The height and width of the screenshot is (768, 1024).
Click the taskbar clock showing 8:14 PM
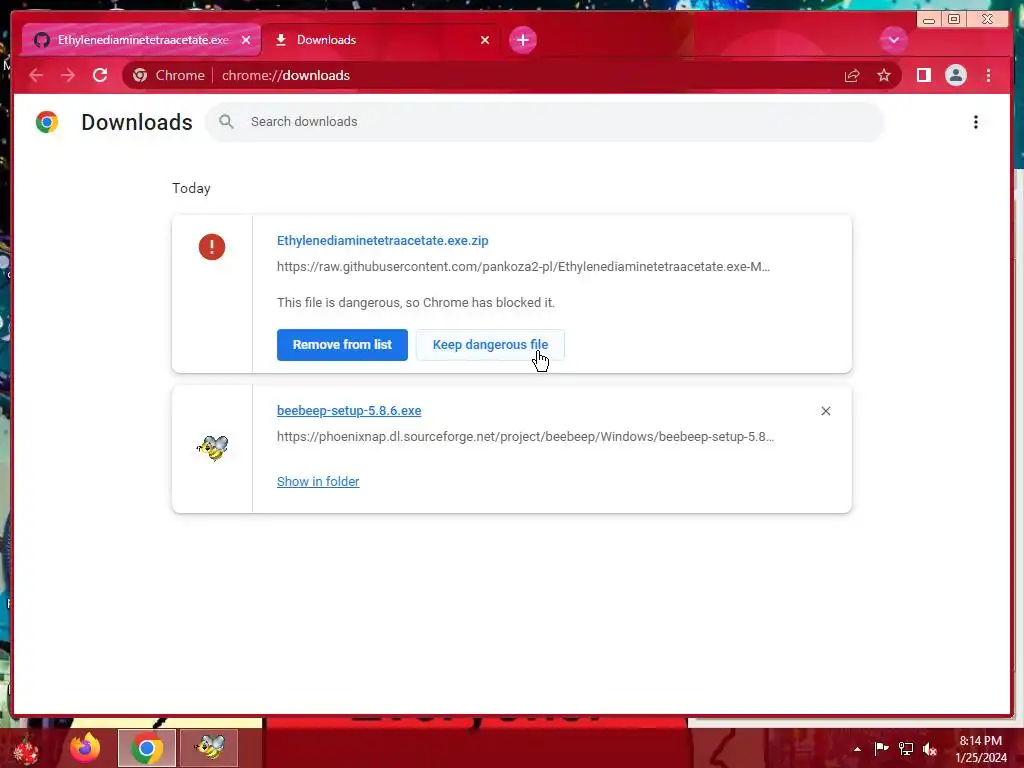click(981, 749)
